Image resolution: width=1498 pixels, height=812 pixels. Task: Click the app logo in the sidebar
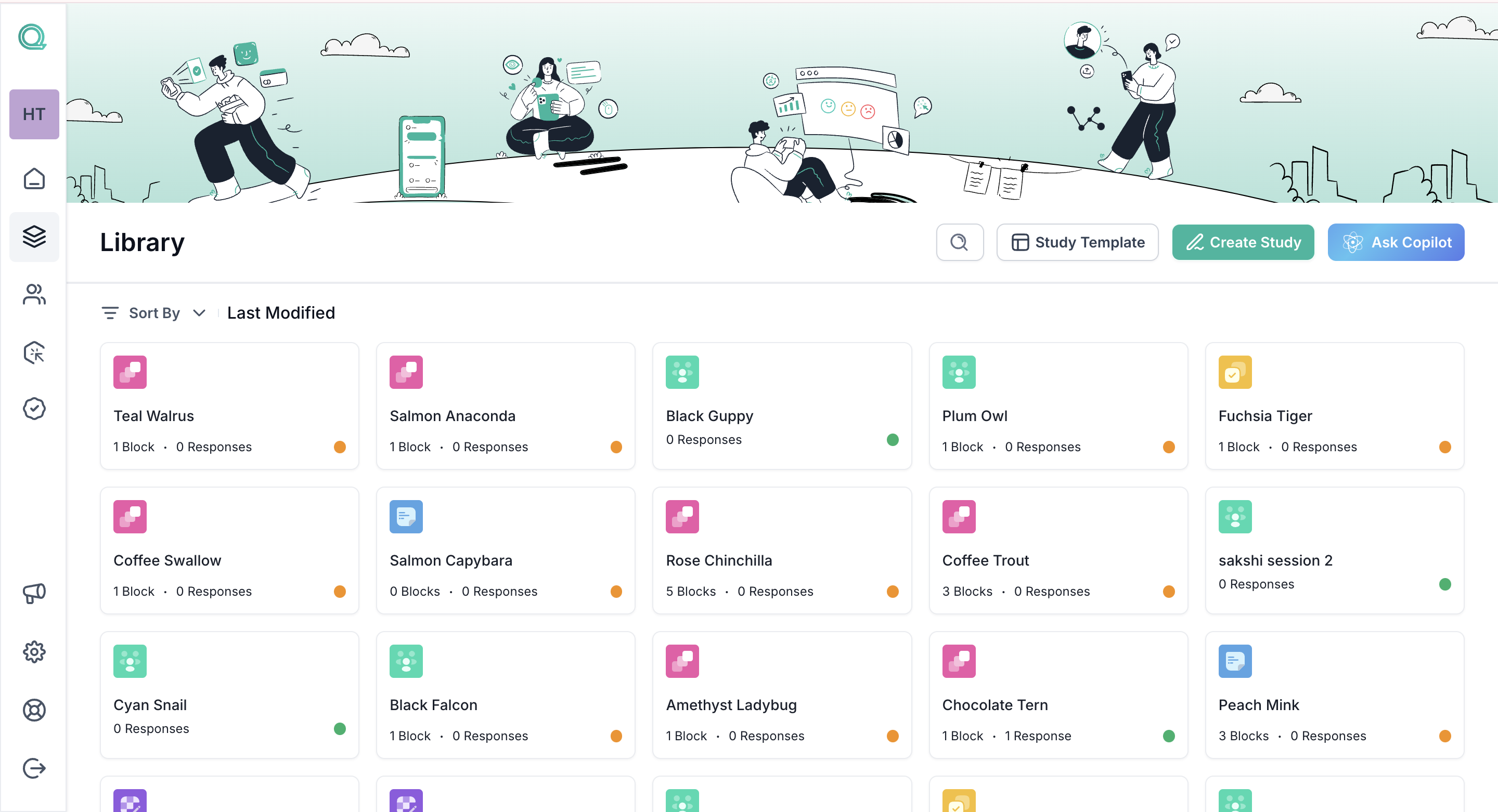click(33, 36)
